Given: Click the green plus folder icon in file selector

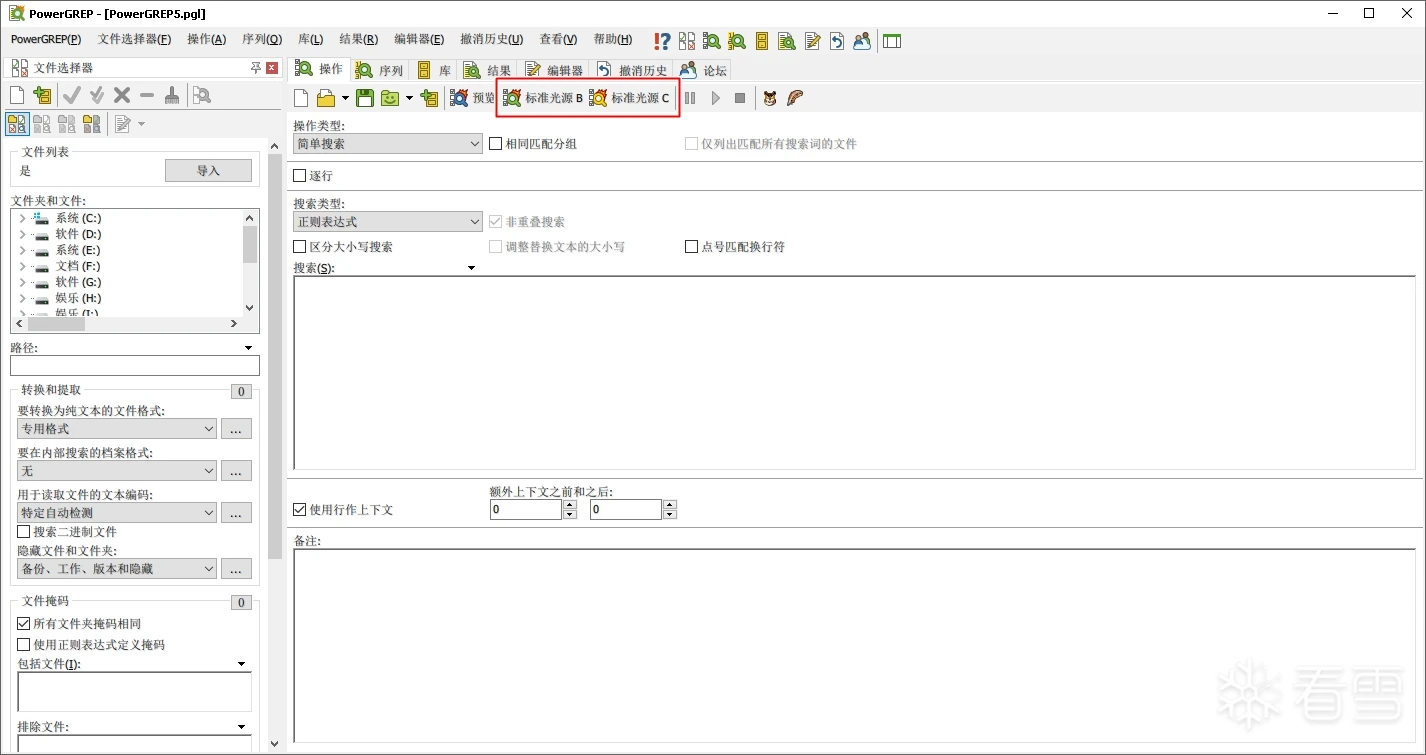Looking at the screenshot, I should [x=42, y=95].
